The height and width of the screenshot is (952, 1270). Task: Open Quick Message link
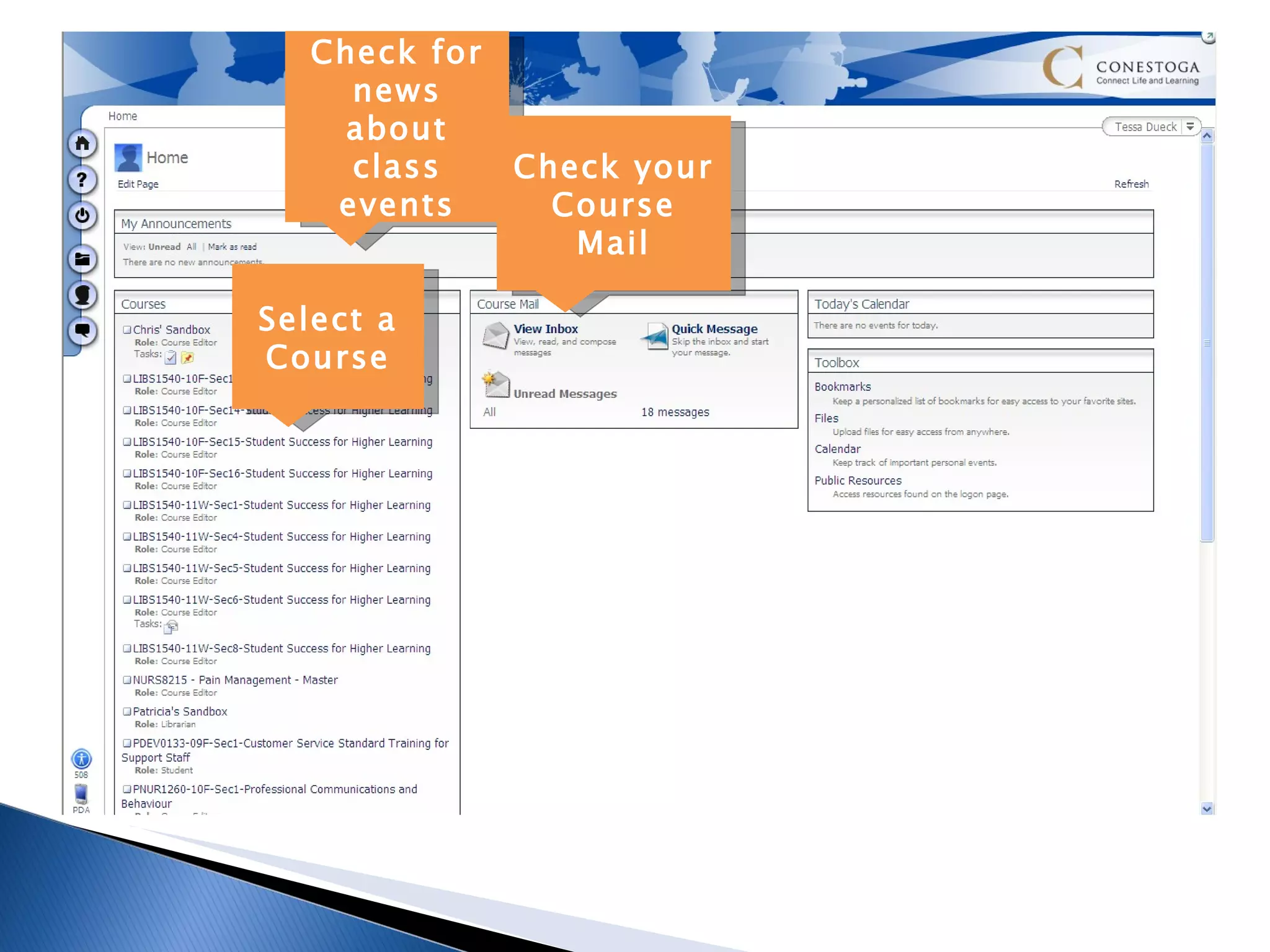(714, 329)
